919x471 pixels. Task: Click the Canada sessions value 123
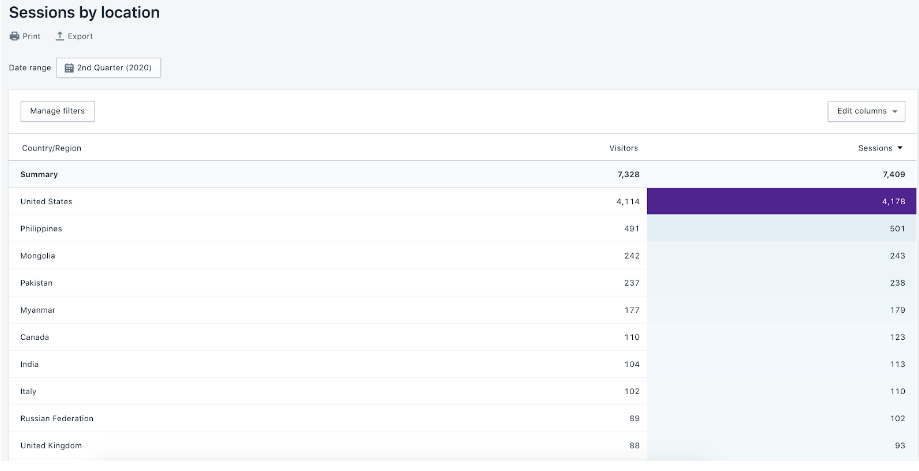897,337
